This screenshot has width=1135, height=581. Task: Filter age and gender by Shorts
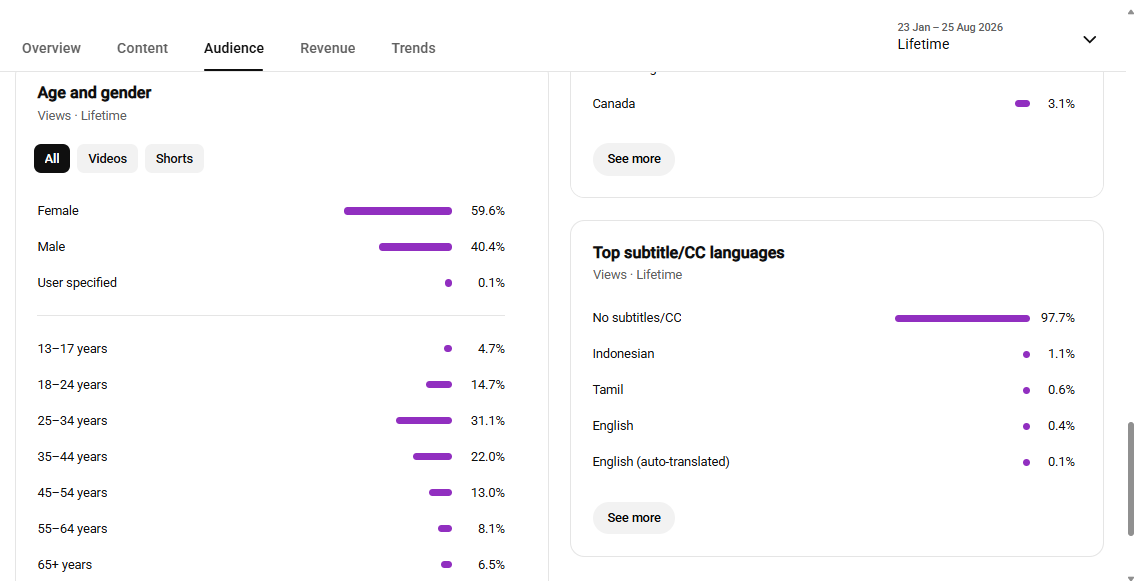click(174, 158)
